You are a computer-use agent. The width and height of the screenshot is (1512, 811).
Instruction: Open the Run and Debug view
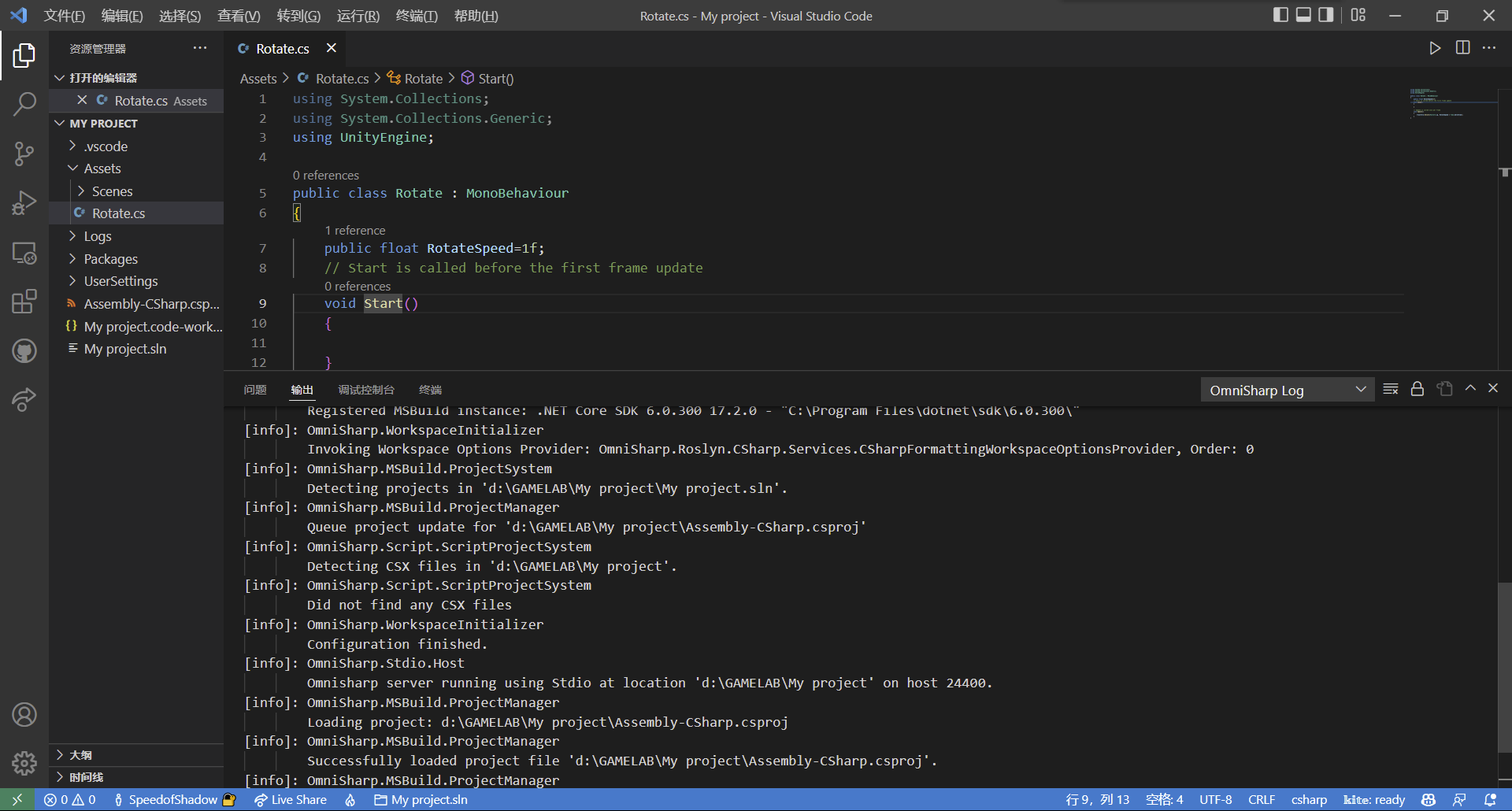click(x=24, y=203)
